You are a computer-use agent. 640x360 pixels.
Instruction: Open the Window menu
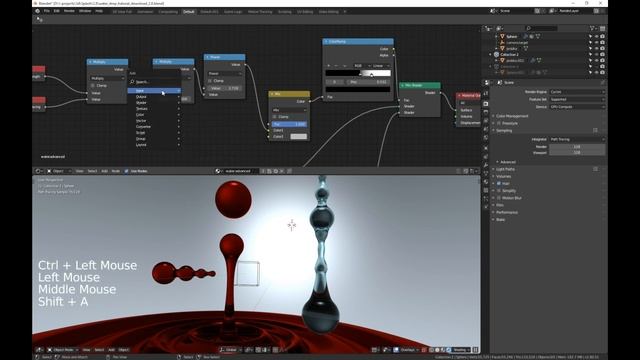(85, 11)
